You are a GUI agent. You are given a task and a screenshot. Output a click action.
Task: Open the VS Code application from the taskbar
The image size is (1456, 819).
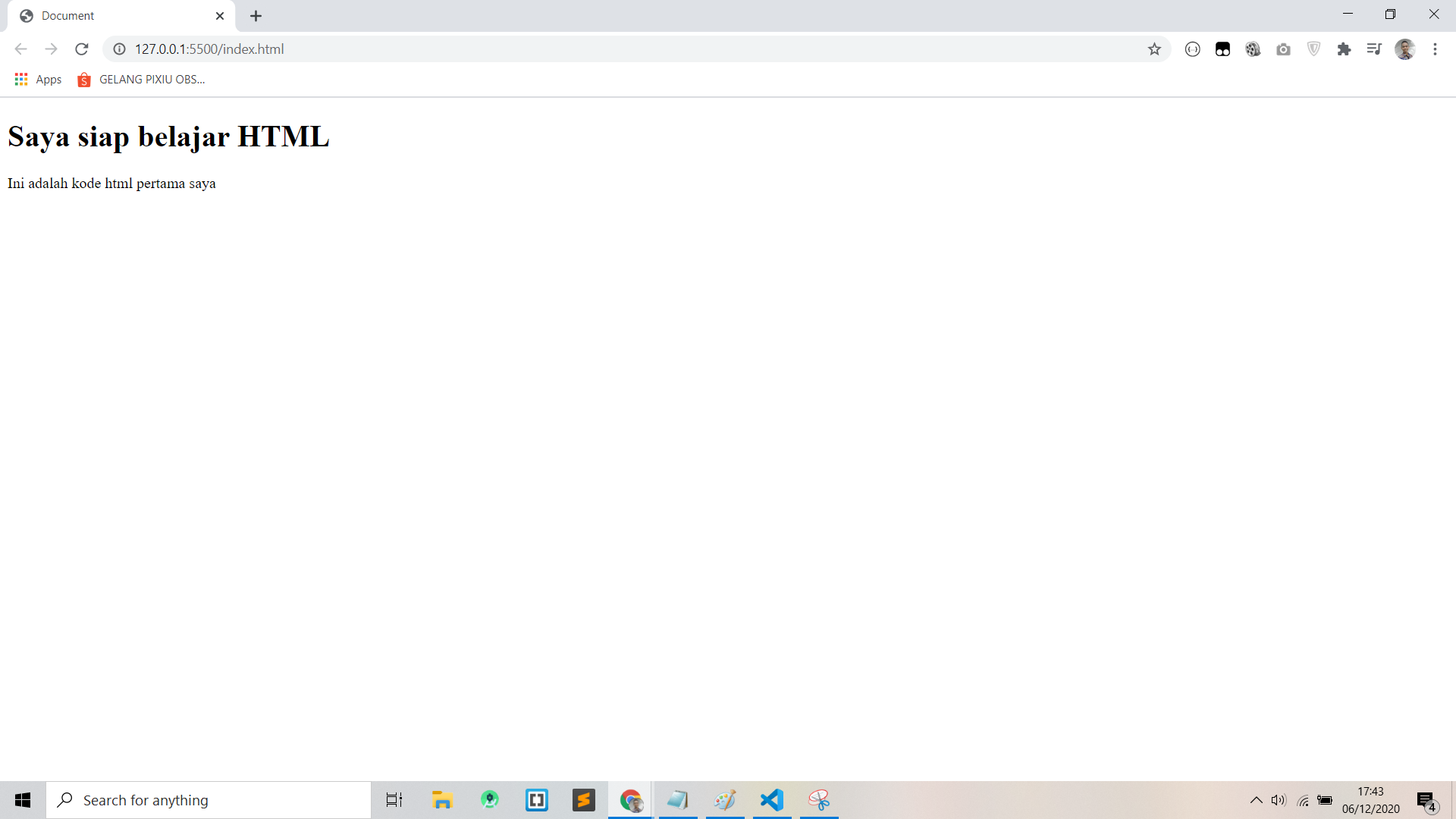click(x=771, y=799)
